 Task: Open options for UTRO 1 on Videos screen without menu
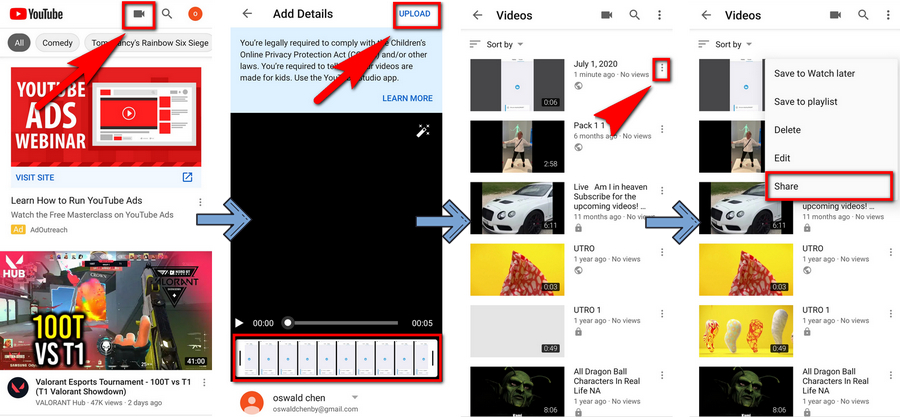pyautogui.click(x=662, y=314)
